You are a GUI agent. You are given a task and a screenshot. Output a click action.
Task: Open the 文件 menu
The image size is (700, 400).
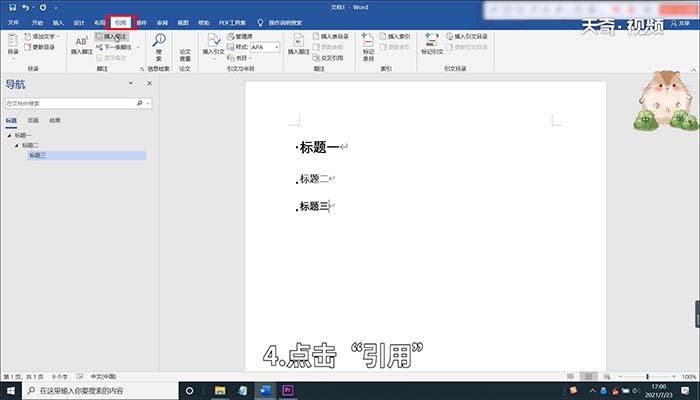13,22
